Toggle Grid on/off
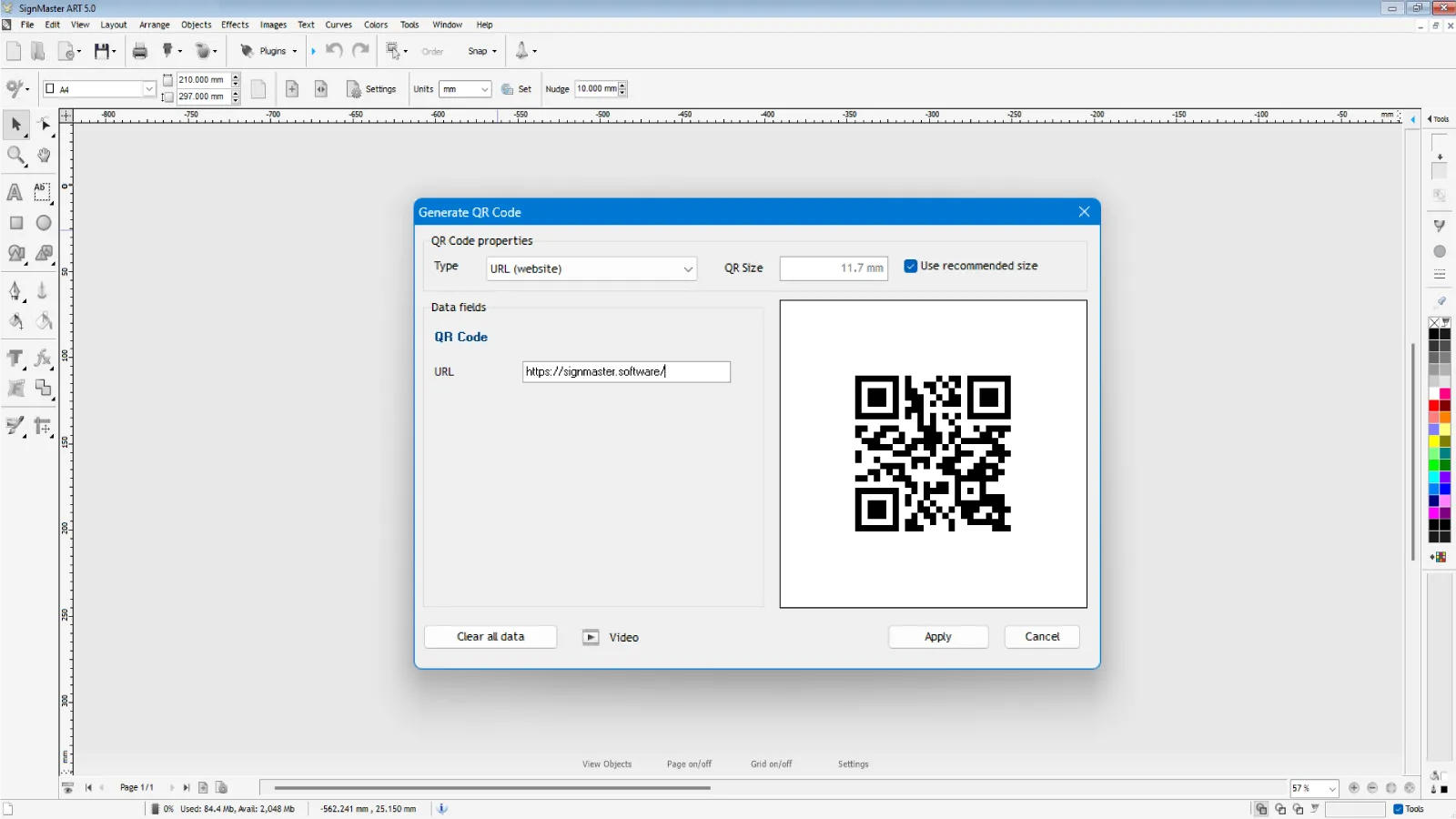This screenshot has width=1456, height=819. 771,764
